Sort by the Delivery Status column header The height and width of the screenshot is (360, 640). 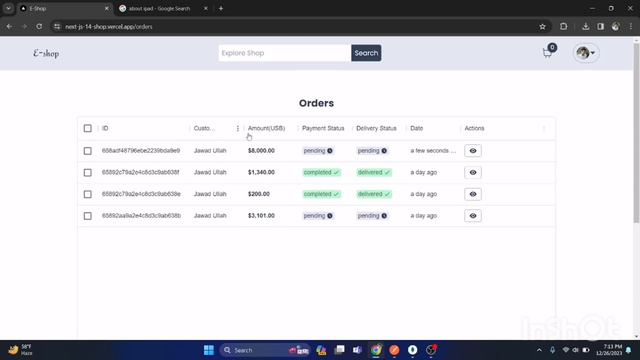376,128
